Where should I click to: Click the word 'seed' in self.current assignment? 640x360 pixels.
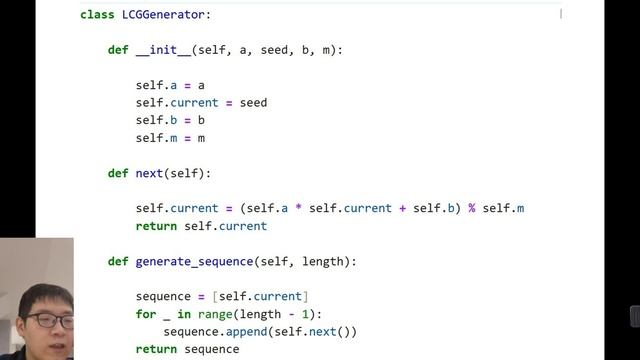coord(253,103)
